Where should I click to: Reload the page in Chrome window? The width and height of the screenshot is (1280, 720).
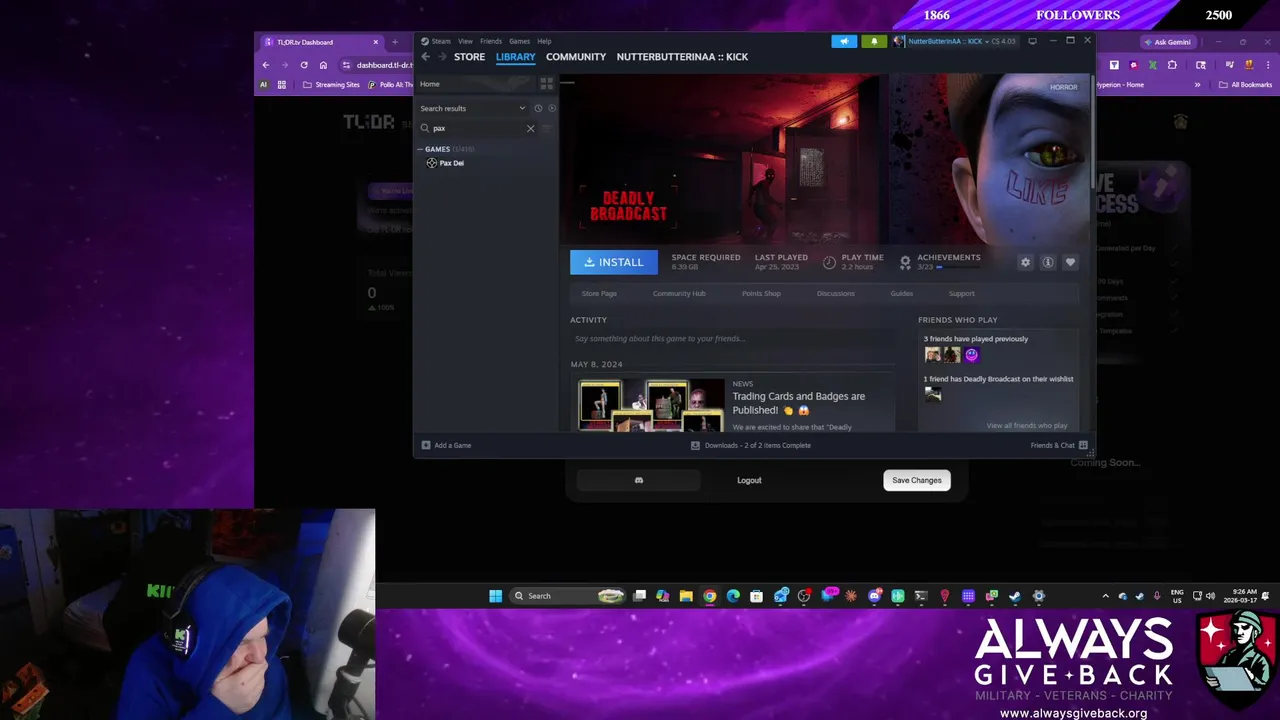[304, 65]
